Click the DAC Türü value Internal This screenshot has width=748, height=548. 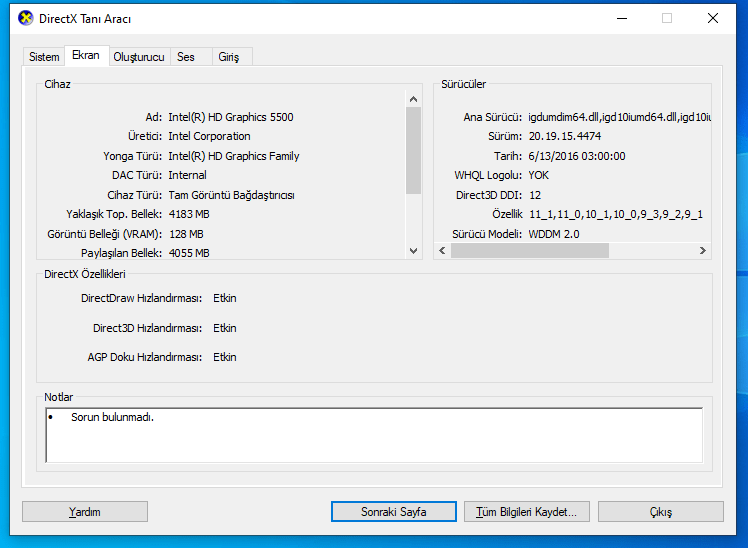click(187, 176)
